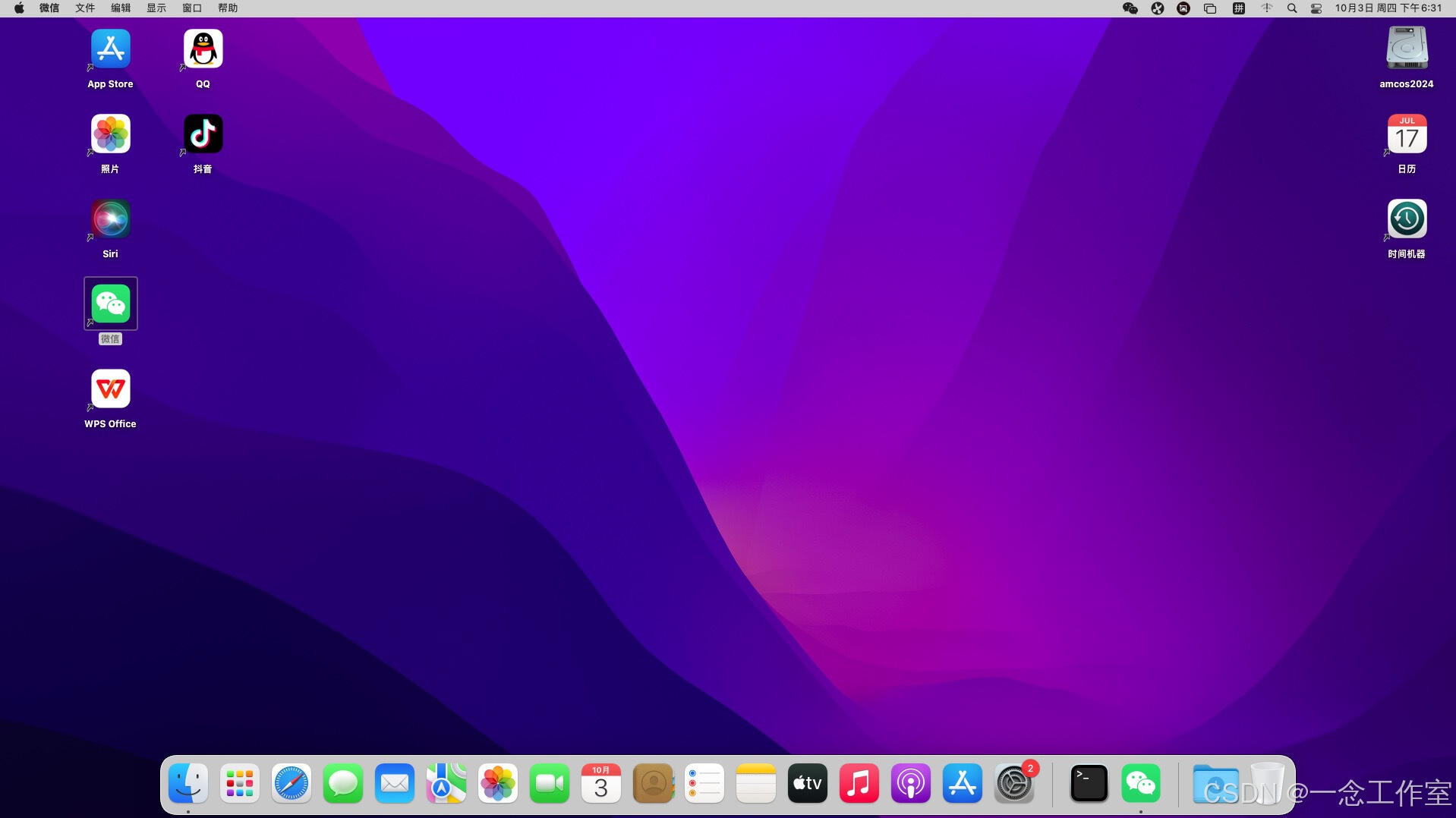Open Podcasts in the Dock

911,784
